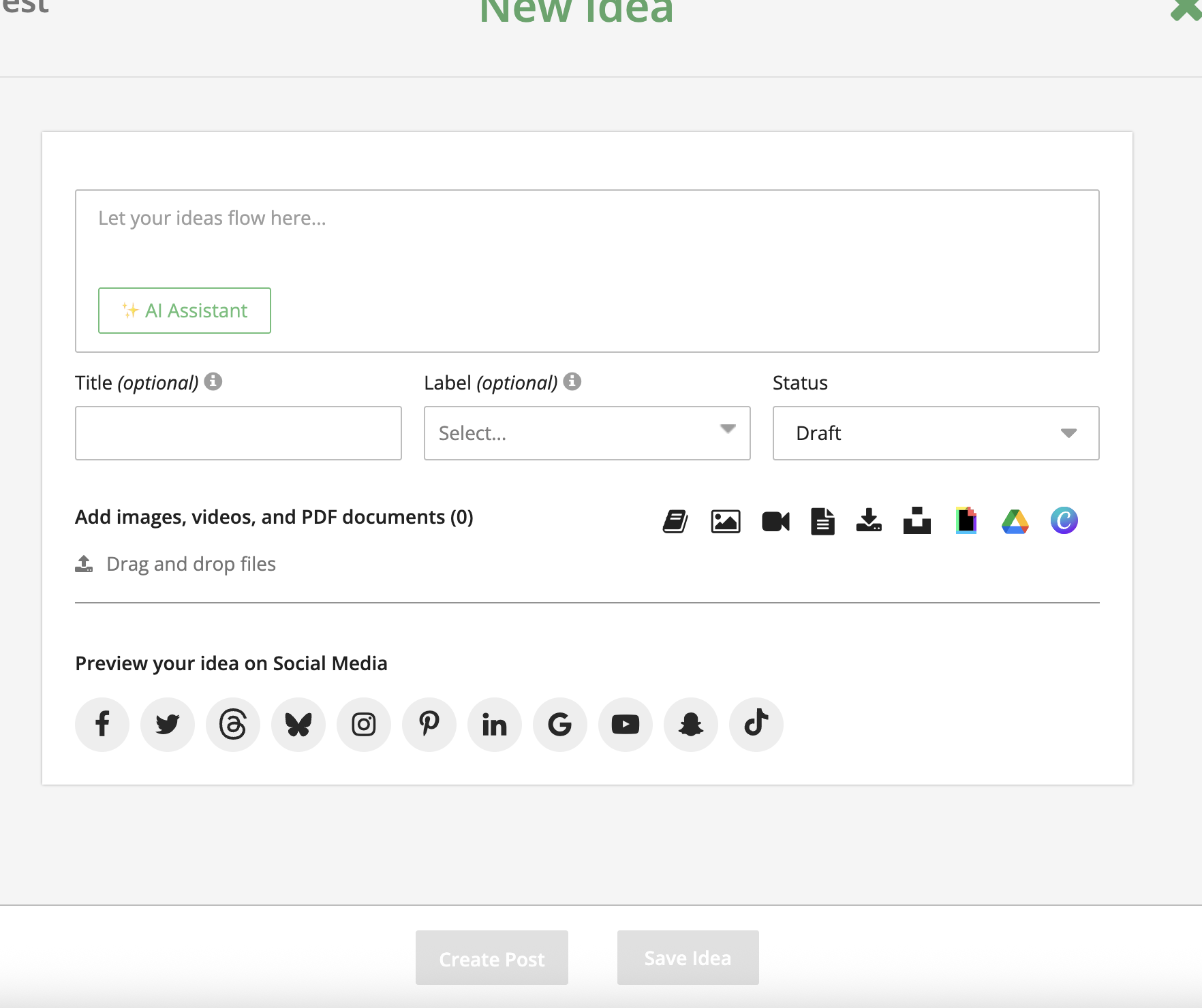Click the Label info icon
This screenshot has width=1202, height=1008.
[572, 381]
